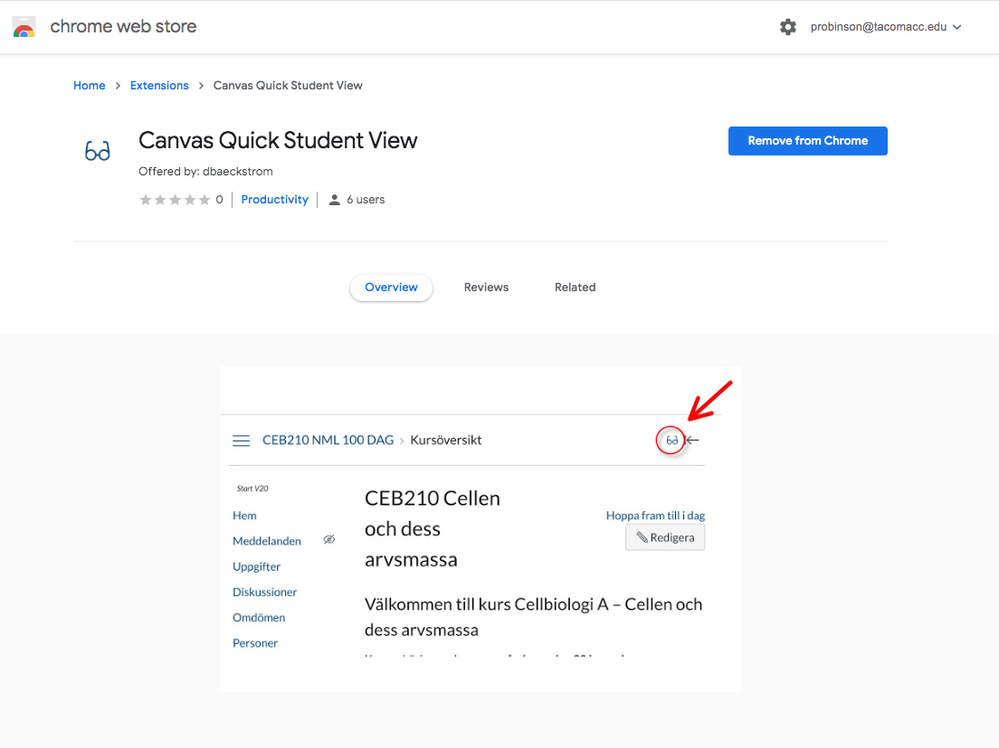Toggle the crossed-eye icon beside Meddelanden

click(329, 540)
